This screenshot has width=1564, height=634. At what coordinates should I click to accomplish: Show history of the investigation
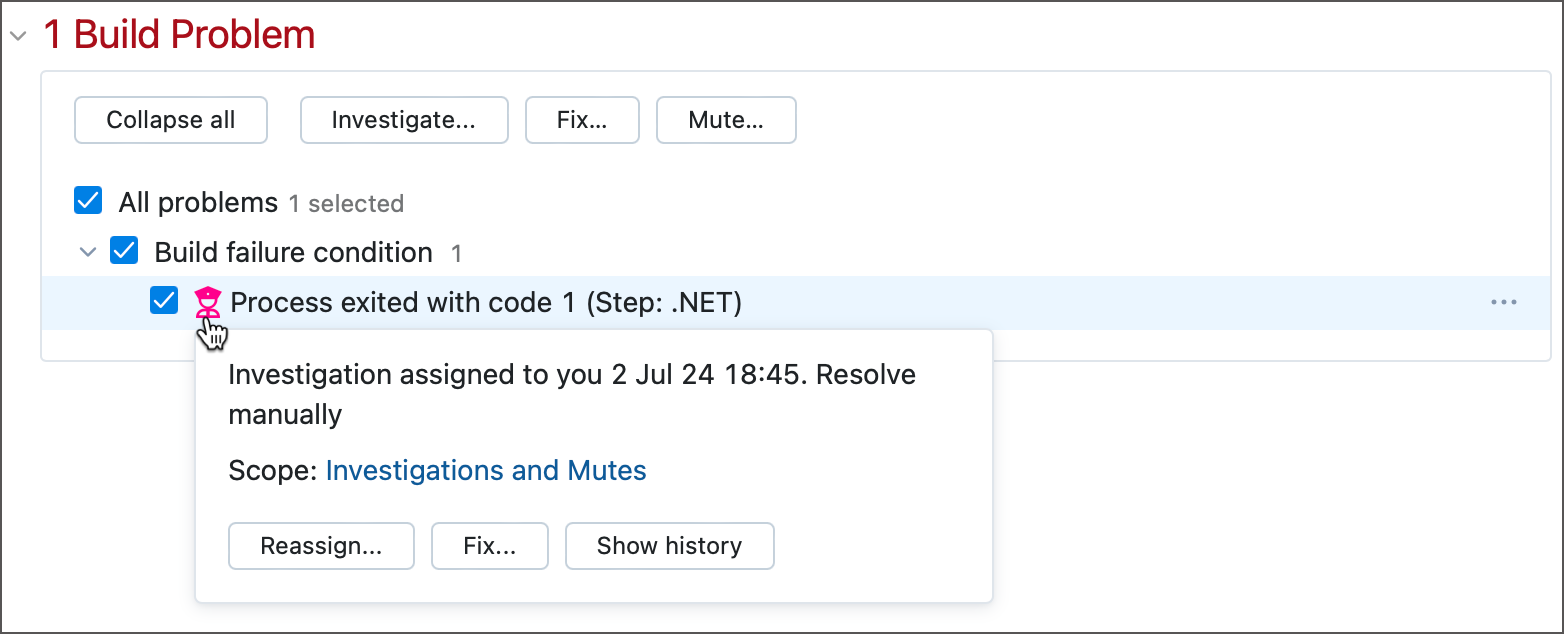click(x=669, y=546)
